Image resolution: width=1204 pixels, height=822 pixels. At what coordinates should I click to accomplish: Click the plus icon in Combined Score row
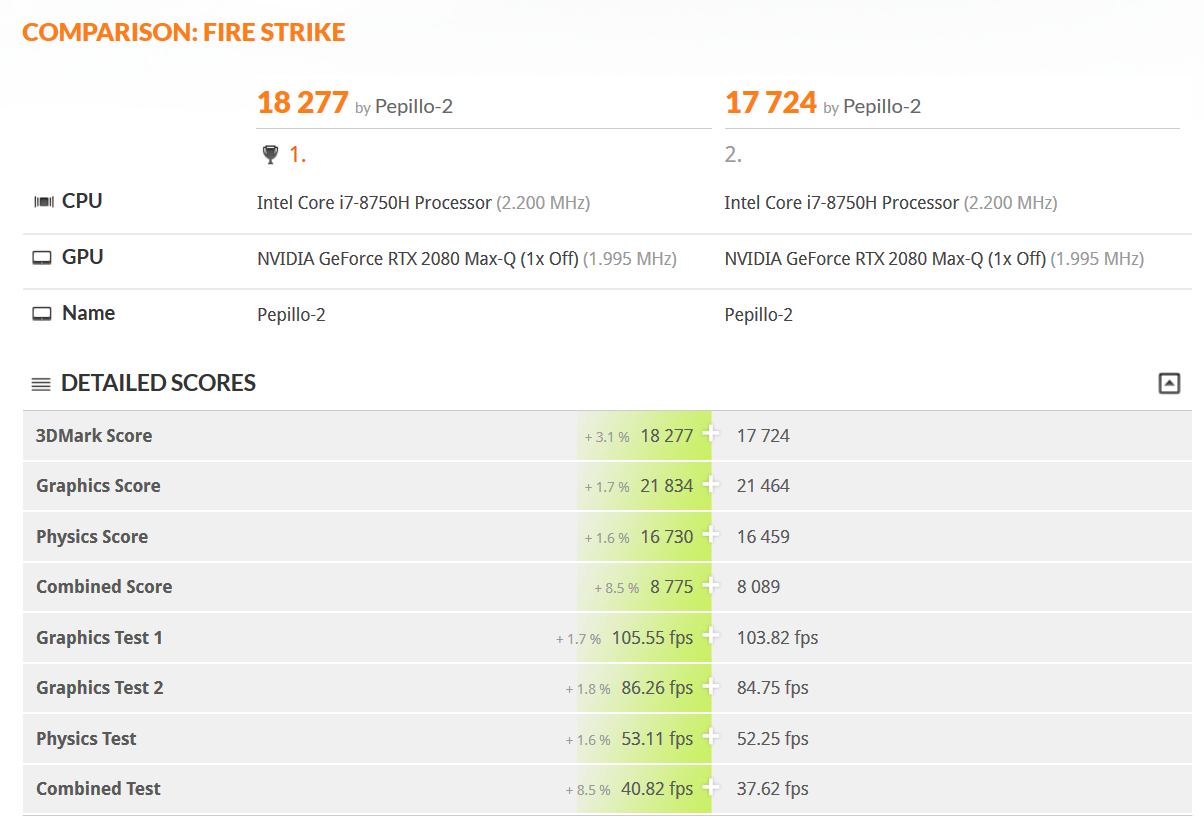(710, 585)
